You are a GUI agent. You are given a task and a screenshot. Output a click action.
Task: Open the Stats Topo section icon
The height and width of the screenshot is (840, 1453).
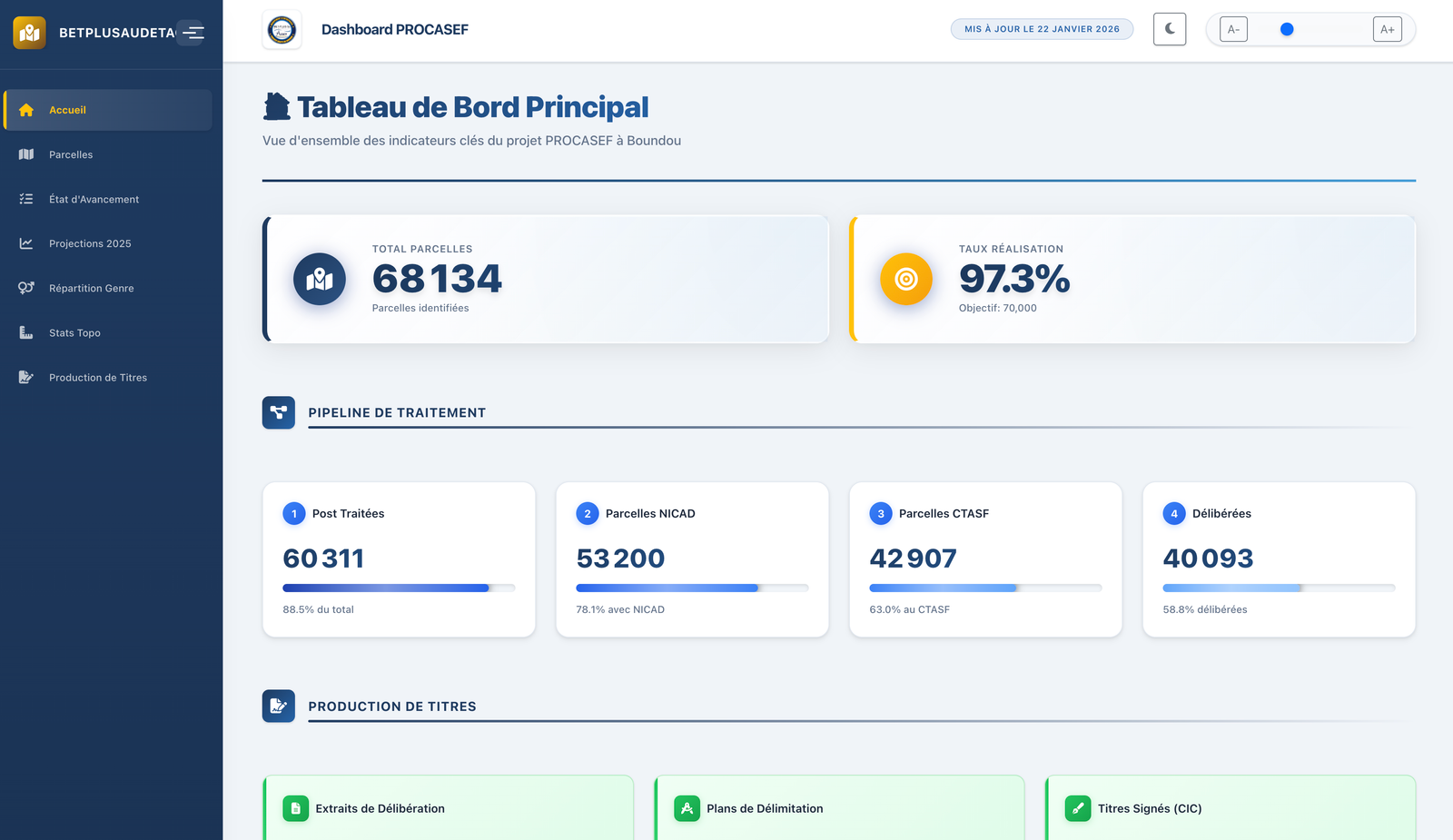(x=27, y=332)
